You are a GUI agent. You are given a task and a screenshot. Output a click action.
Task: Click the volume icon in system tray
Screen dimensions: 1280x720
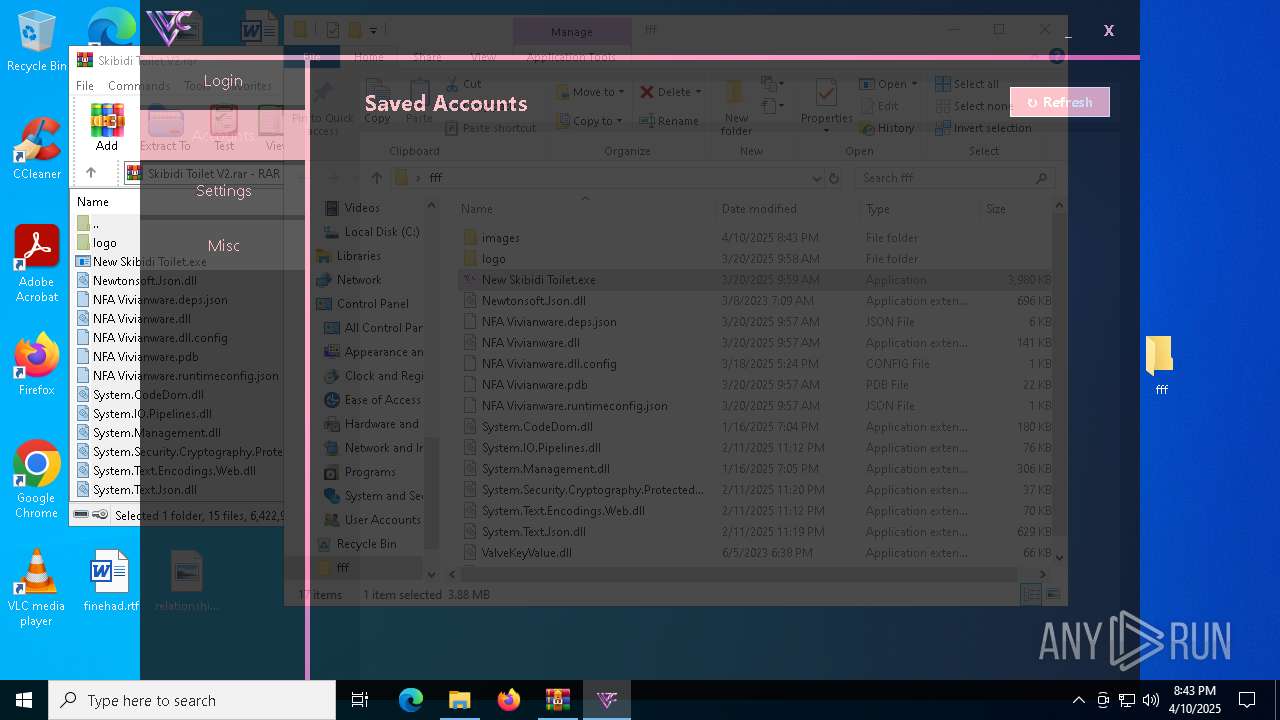1150,700
